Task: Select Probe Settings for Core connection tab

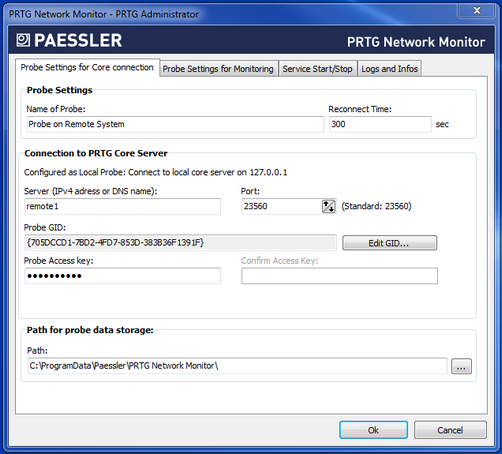Action: 87,67
